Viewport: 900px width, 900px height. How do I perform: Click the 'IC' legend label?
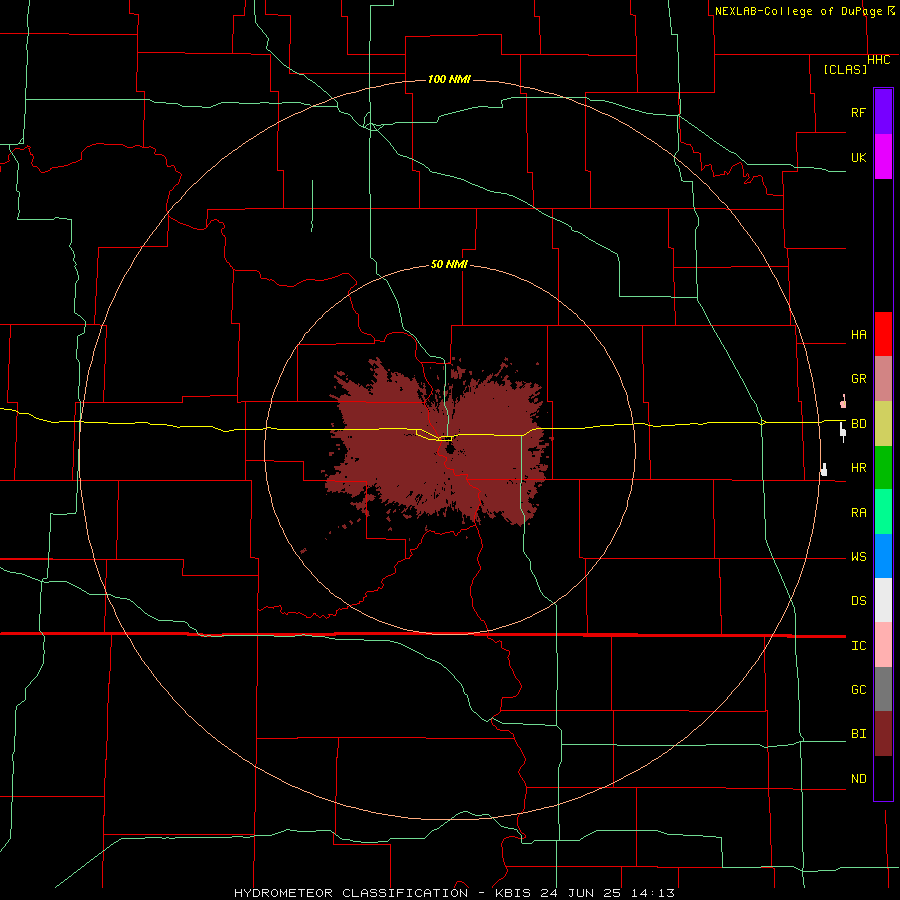coord(858,646)
